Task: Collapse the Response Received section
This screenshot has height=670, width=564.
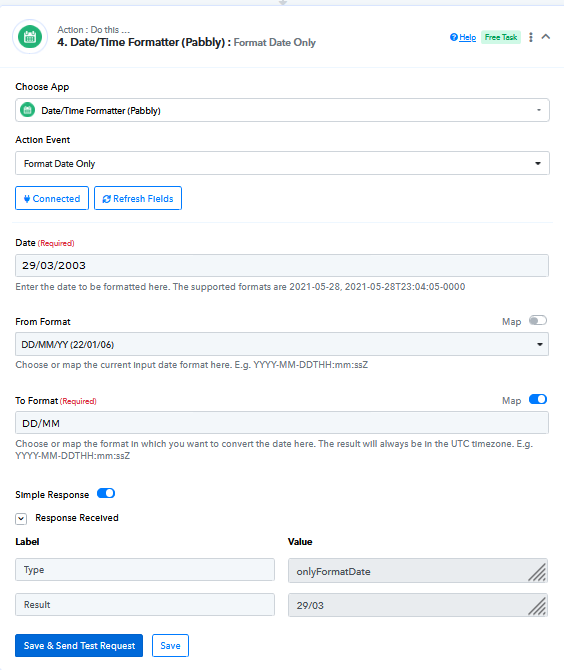Action: pyautogui.click(x=21, y=518)
